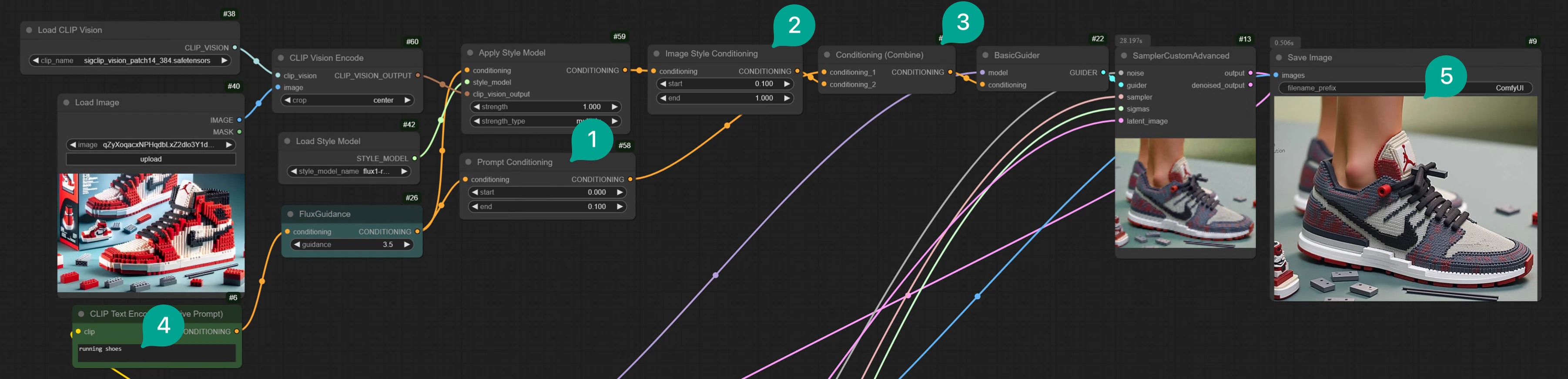The width and height of the screenshot is (1568, 379).
Task: Click the filename_prefix field in Save Image
Action: point(1405,88)
